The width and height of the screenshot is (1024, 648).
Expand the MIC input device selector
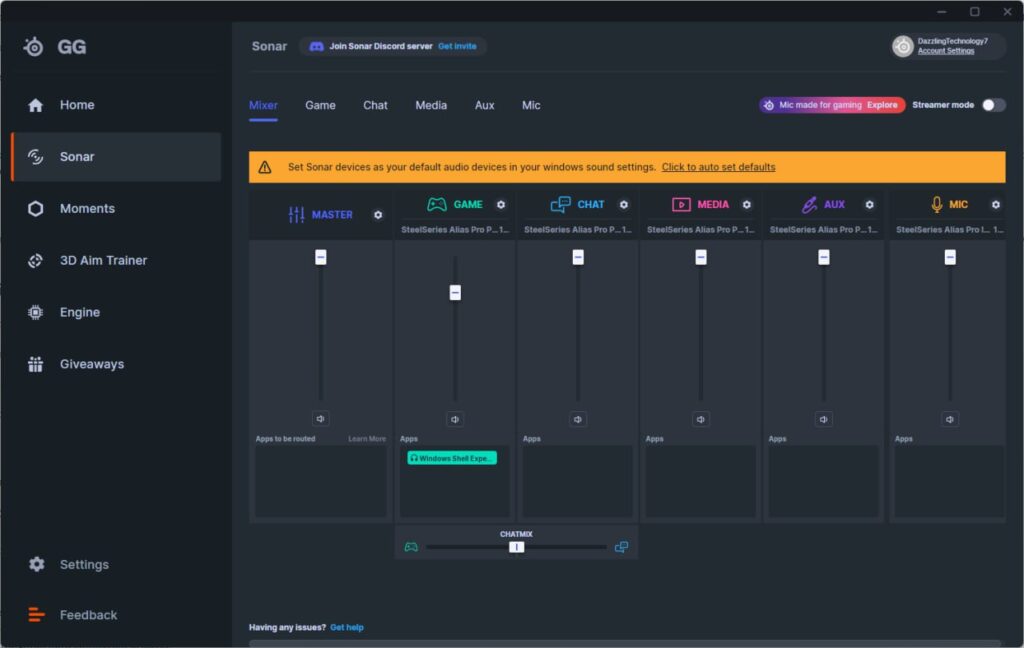point(949,229)
